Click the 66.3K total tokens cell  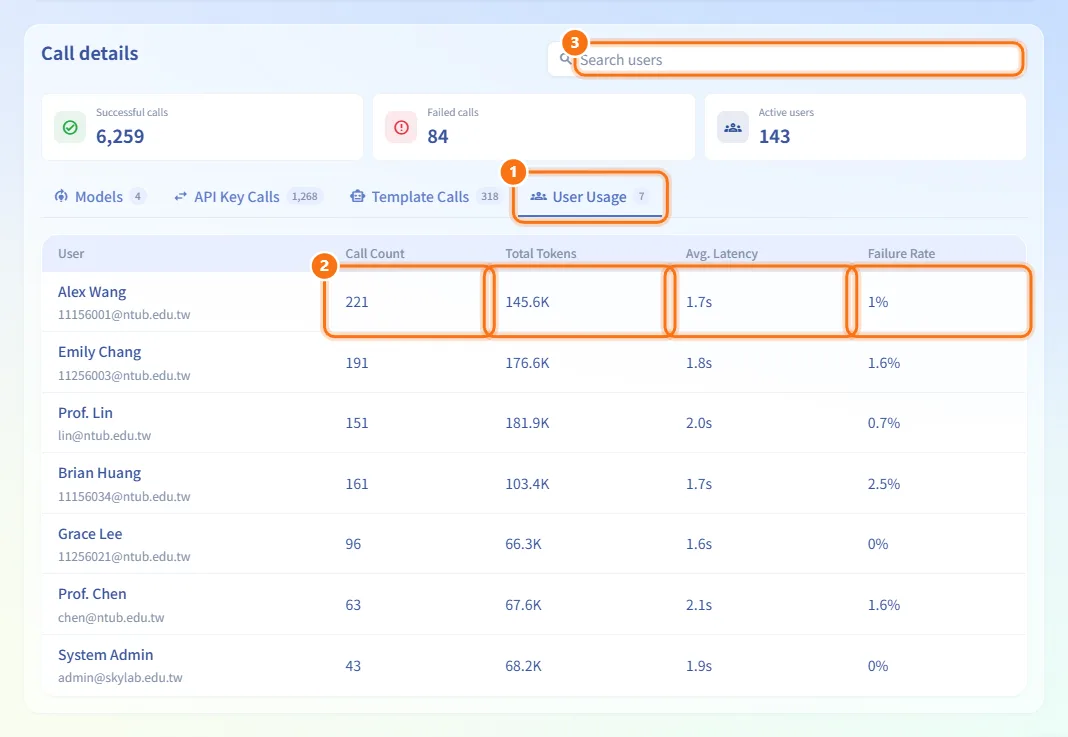click(523, 544)
